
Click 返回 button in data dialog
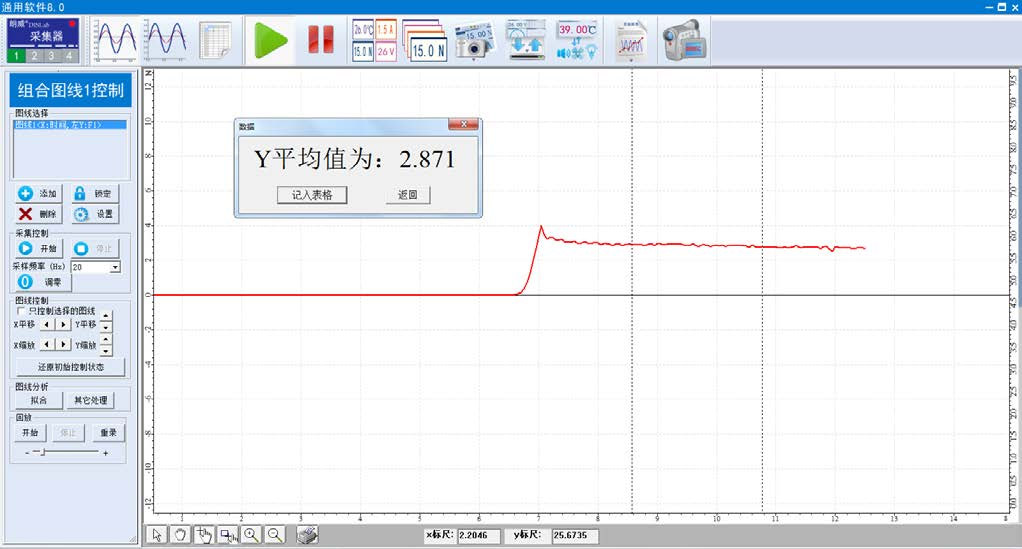pyautogui.click(x=407, y=195)
